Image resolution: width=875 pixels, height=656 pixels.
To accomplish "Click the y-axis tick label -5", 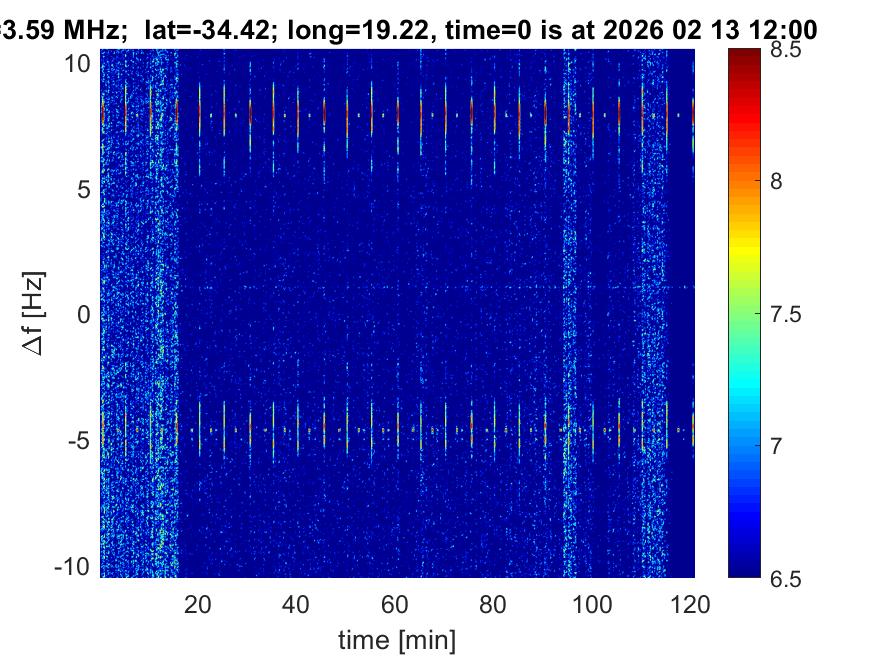I will pos(82,441).
